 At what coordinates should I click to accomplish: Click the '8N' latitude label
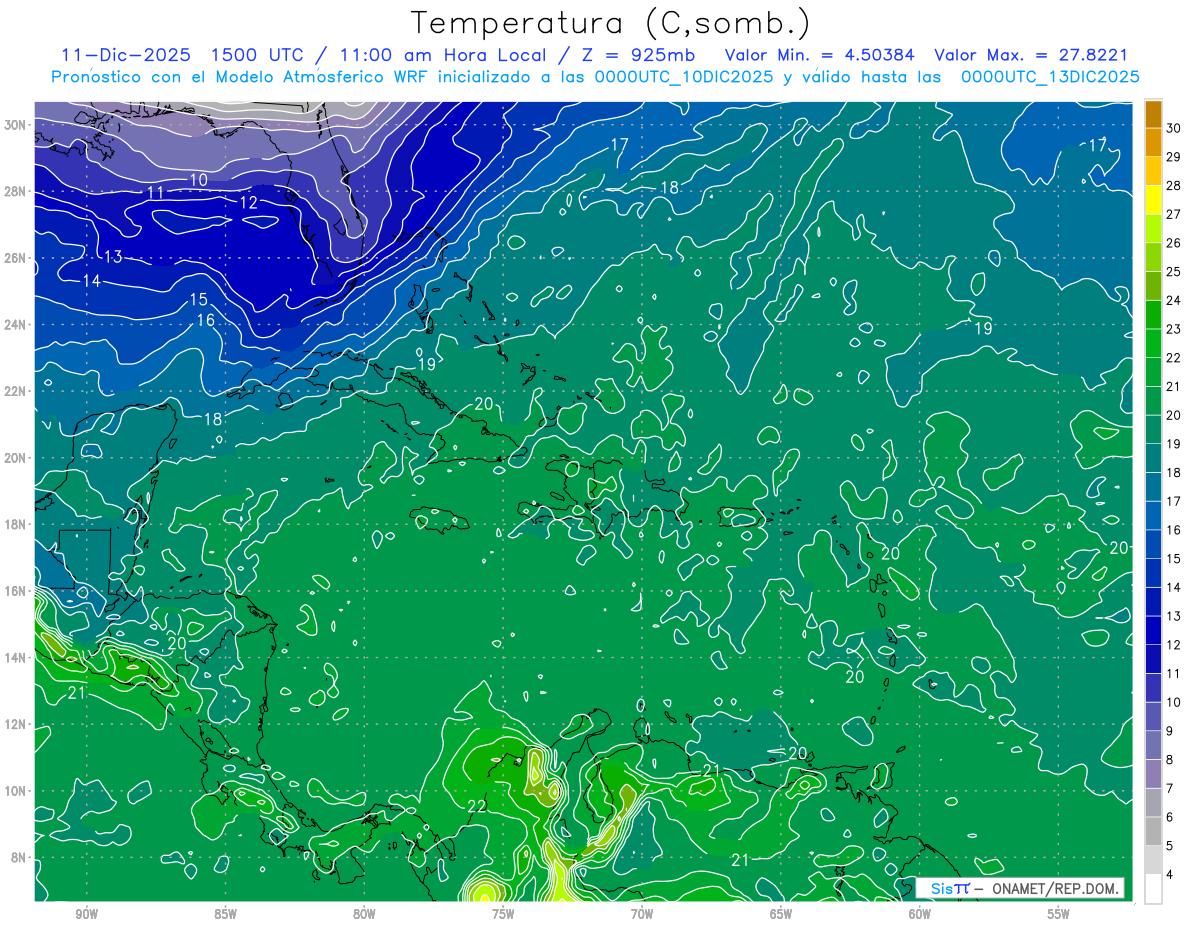(x=18, y=857)
